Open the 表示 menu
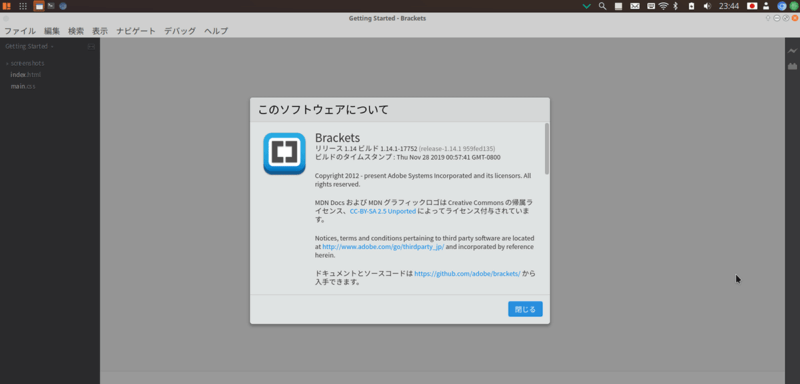800x384 pixels. coord(100,31)
